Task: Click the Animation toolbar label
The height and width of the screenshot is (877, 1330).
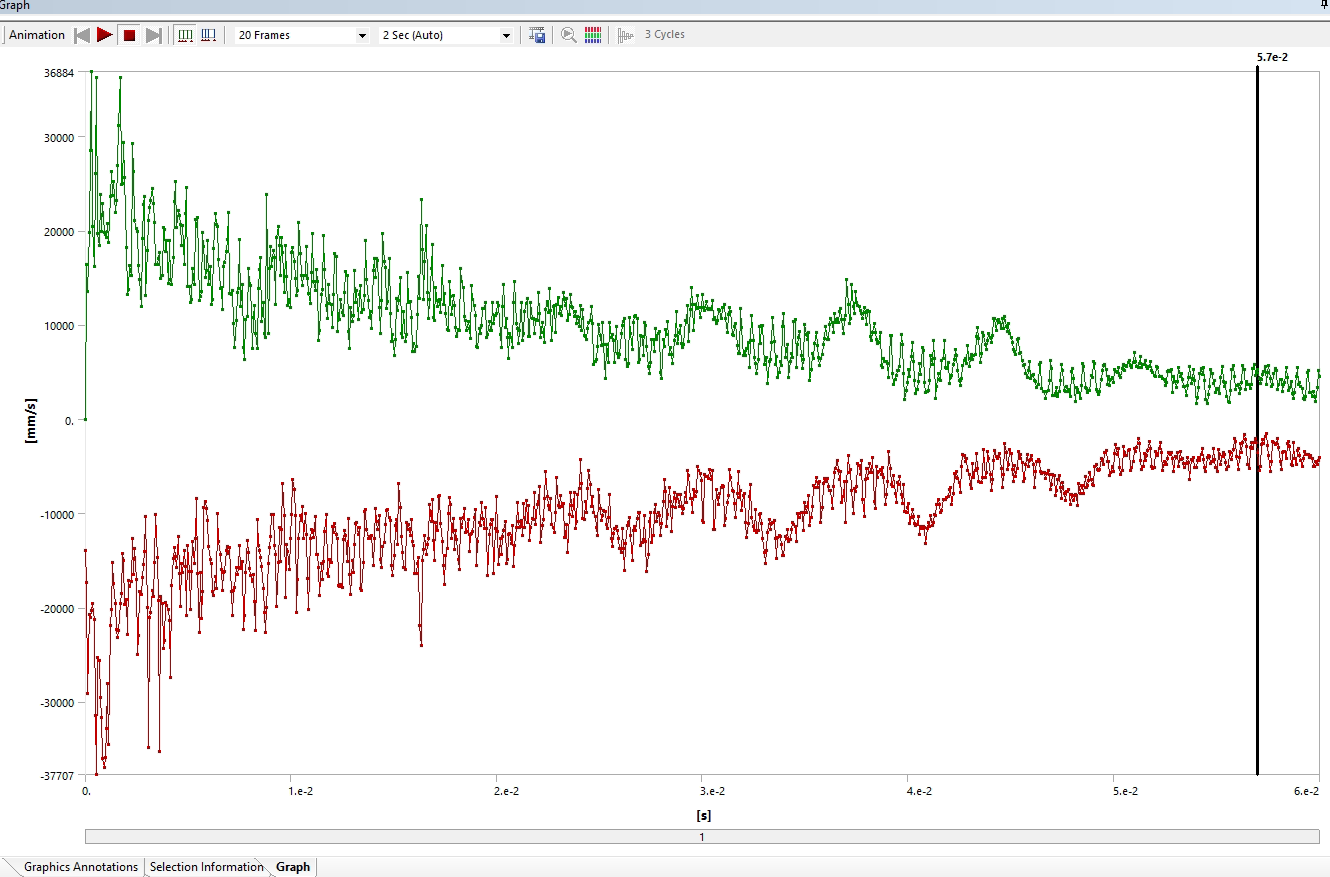Action: [x=37, y=35]
